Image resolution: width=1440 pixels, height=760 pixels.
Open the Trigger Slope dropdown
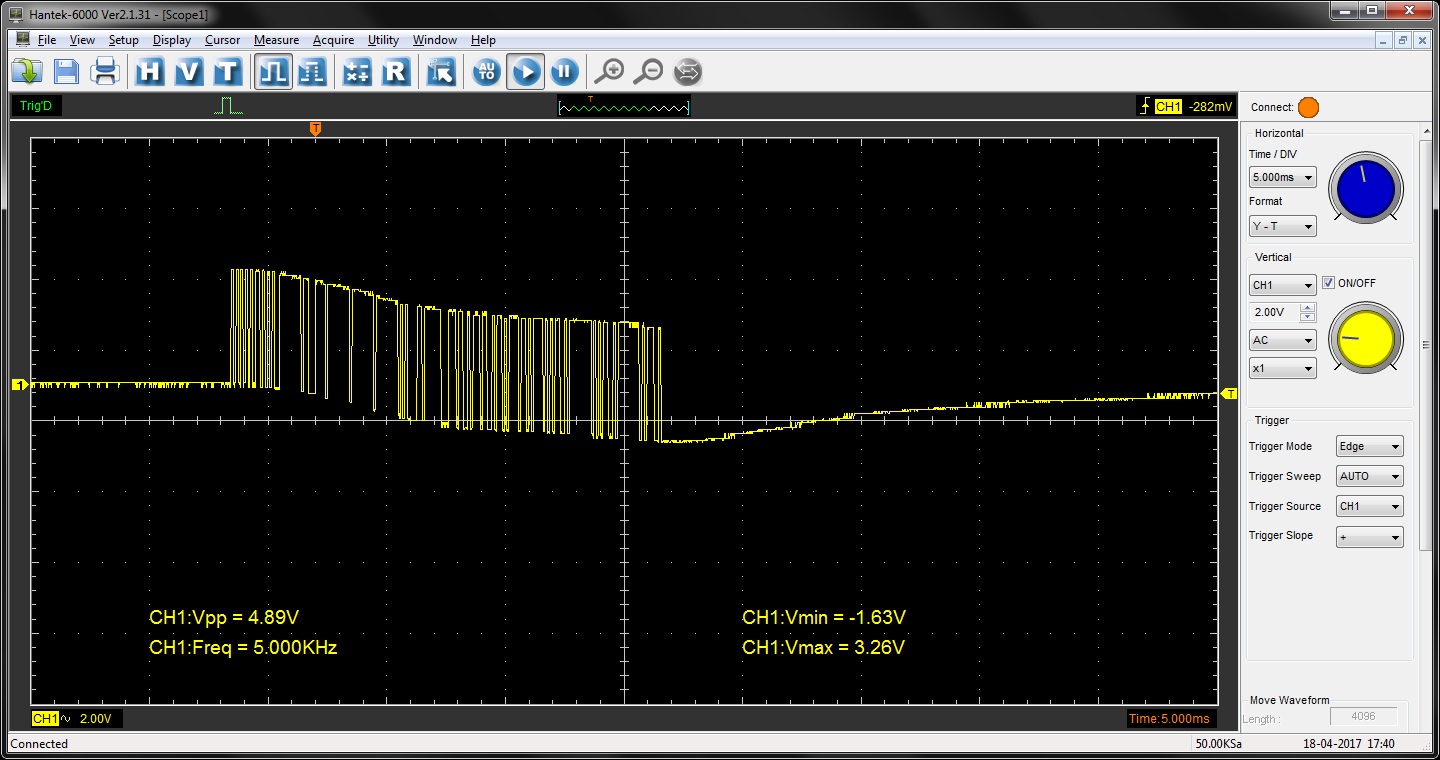click(x=1369, y=537)
